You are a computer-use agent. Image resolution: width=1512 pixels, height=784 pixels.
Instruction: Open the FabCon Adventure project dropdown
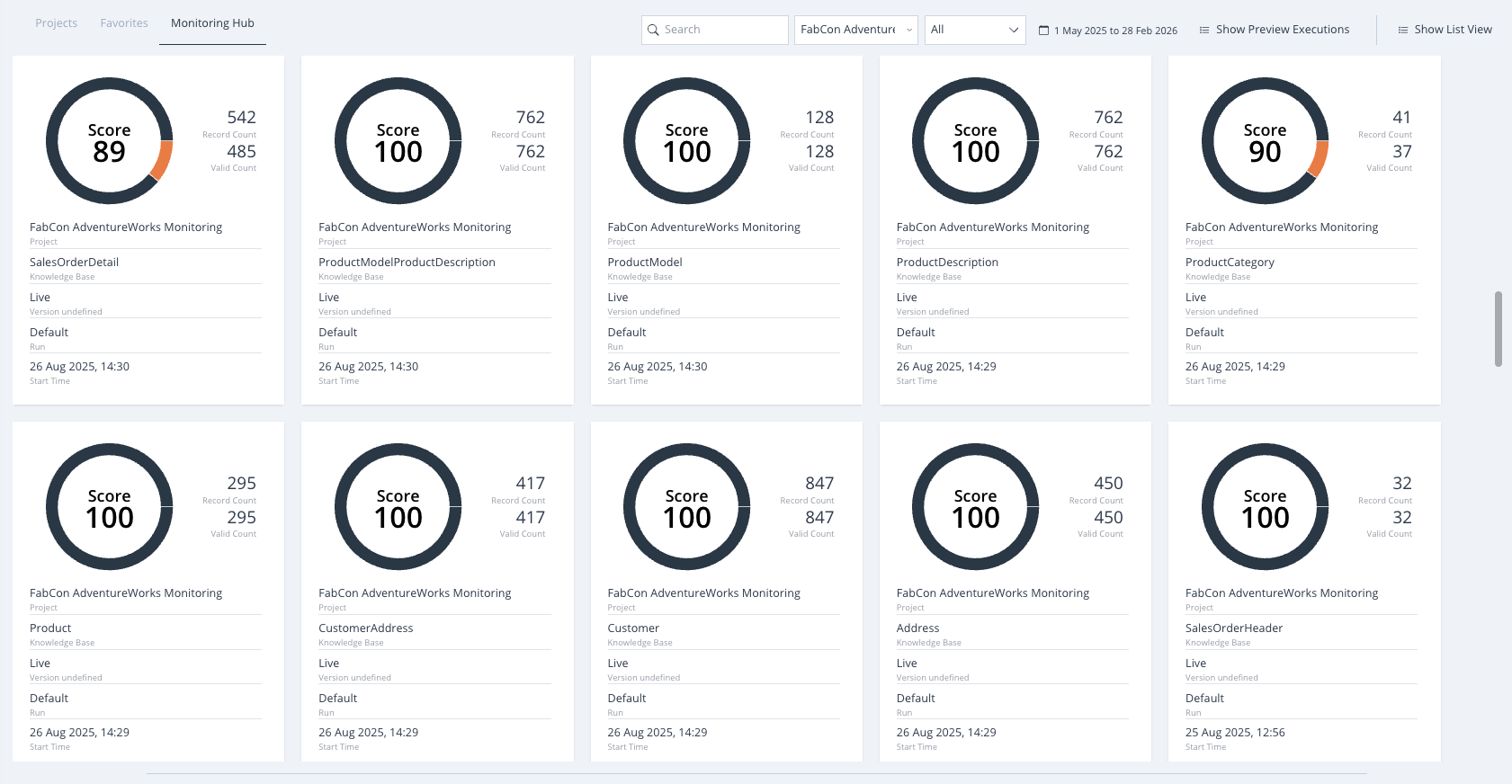[856, 30]
